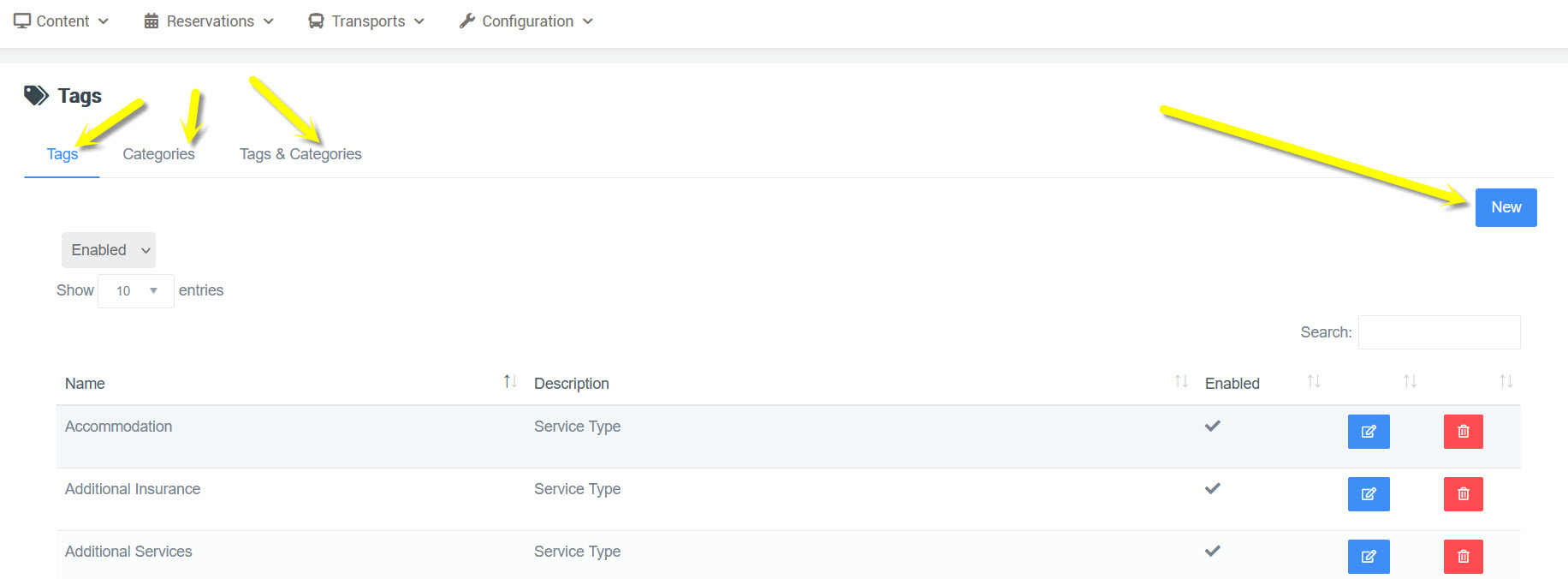Sort by Description column arrows
The height and width of the screenshot is (579, 1568).
[x=1180, y=382]
